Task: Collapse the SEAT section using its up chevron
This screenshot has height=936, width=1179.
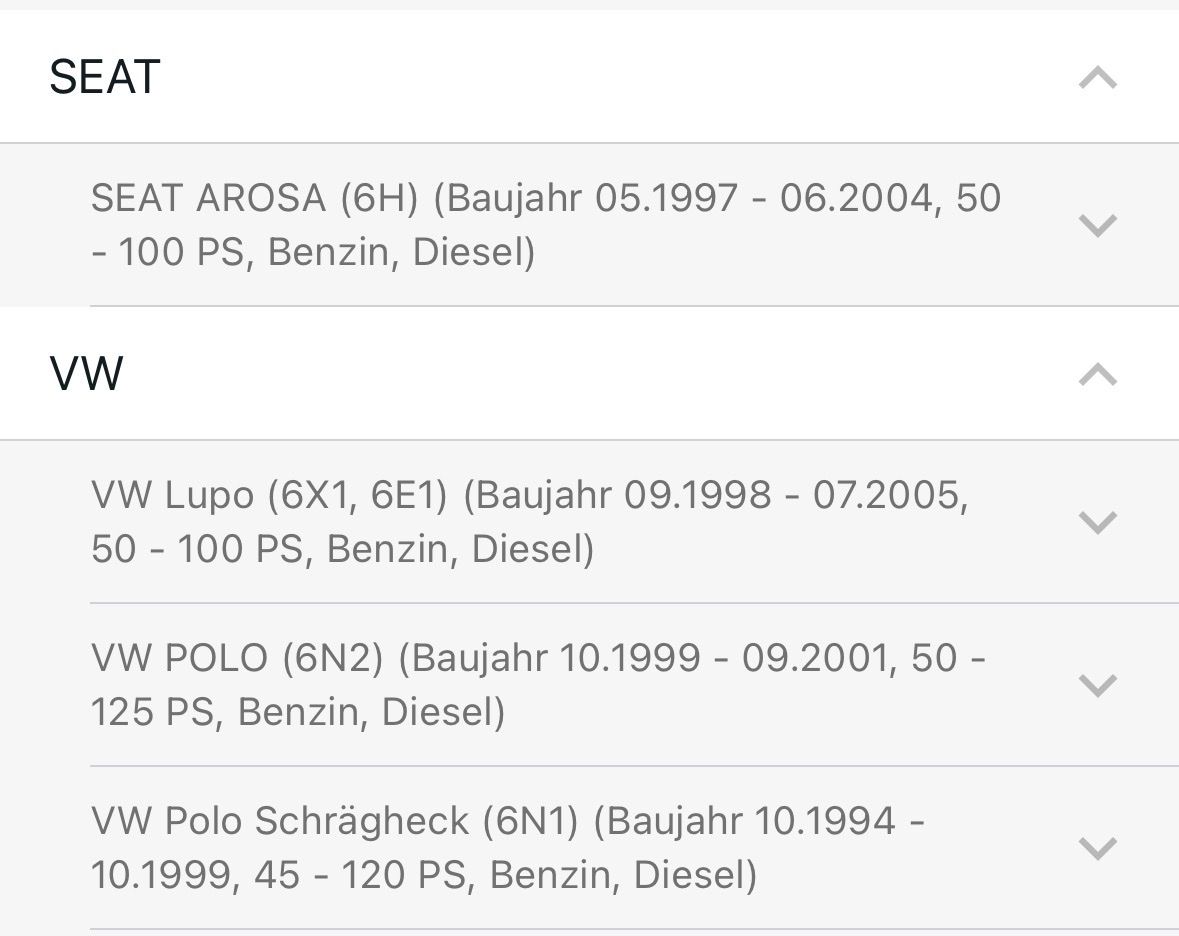Action: click(1097, 78)
